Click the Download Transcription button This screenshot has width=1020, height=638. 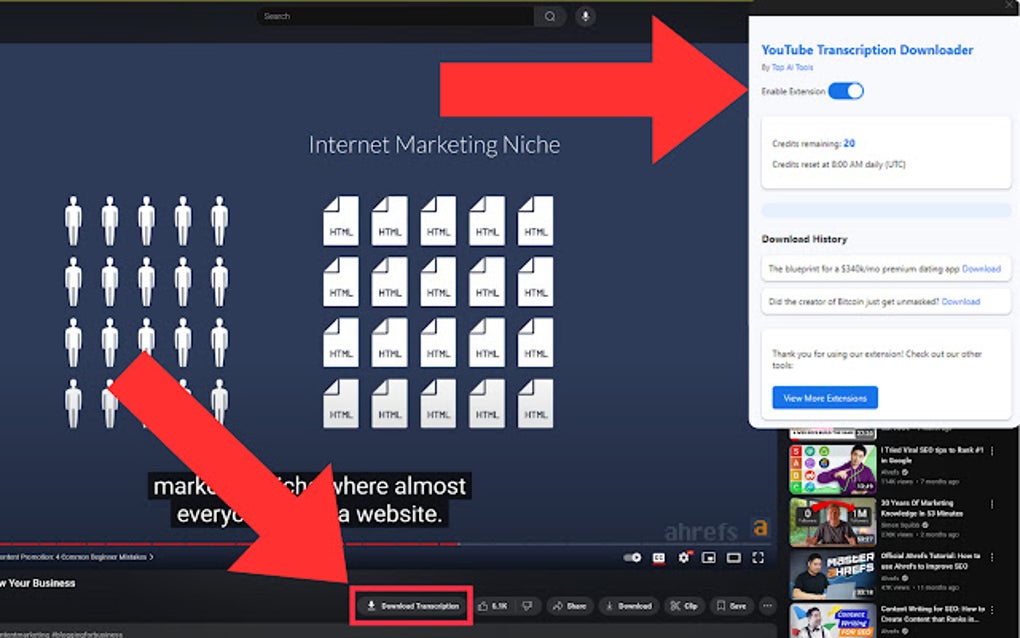coord(411,605)
